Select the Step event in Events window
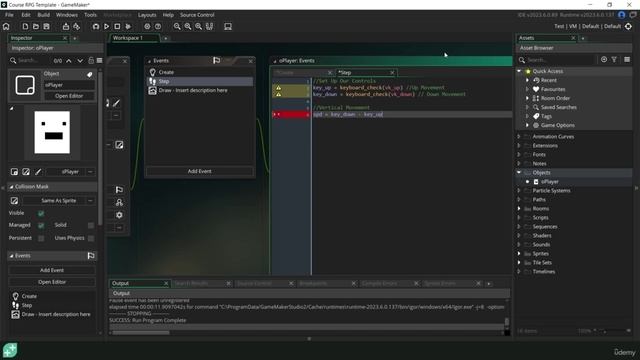Image resolution: width=640 pixels, height=360 pixels. point(200,81)
